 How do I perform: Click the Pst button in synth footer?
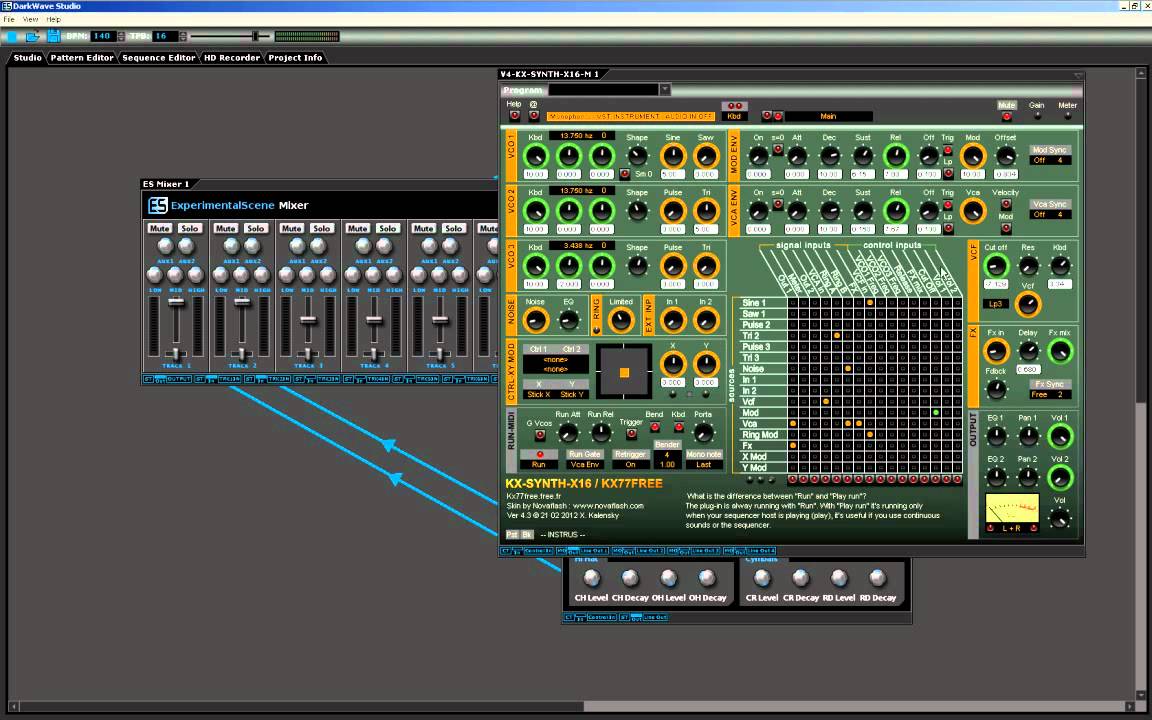[x=512, y=534]
